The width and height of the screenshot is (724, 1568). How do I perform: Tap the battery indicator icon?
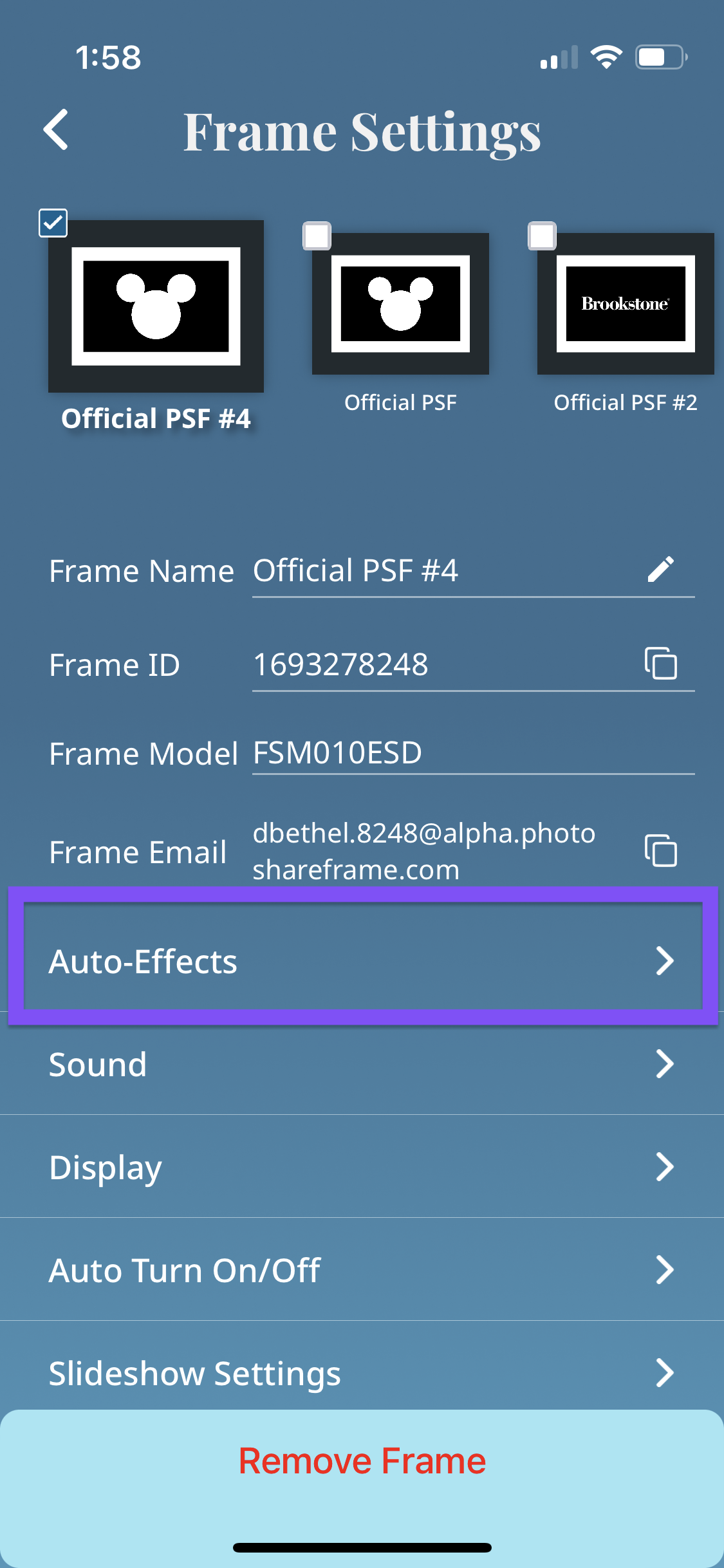click(x=662, y=57)
